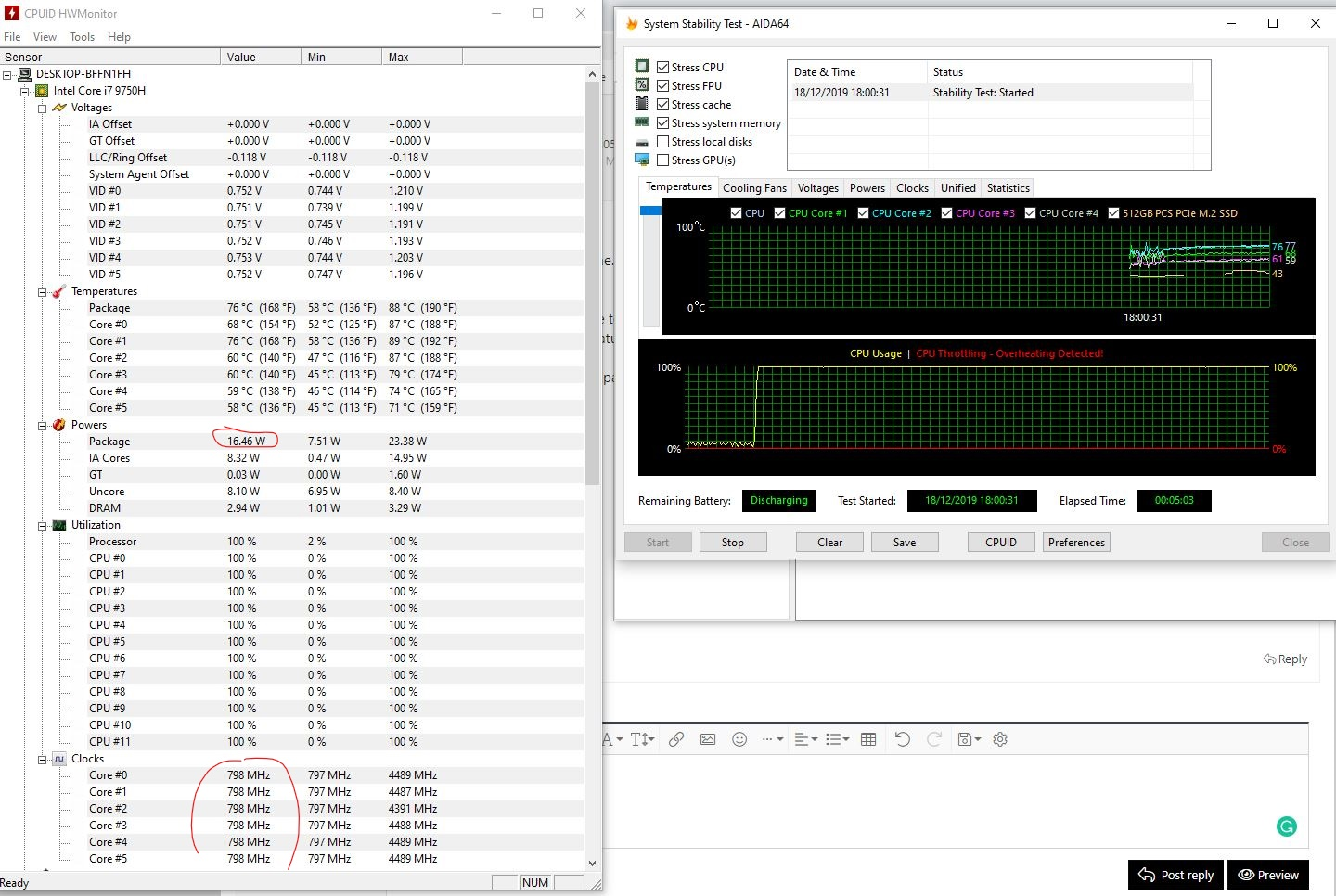Click the HWMonitor lightning icon in title bar
1336x896 pixels.
(11, 13)
